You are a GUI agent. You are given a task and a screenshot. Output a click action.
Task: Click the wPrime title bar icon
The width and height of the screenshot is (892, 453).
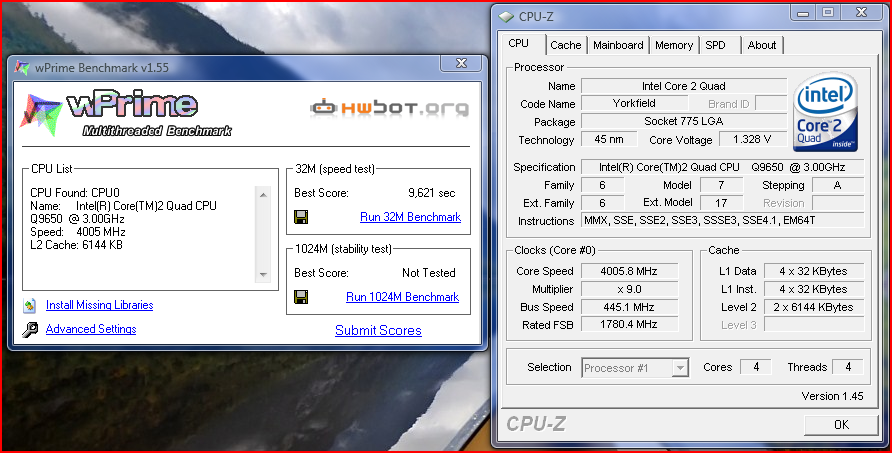coord(22,68)
